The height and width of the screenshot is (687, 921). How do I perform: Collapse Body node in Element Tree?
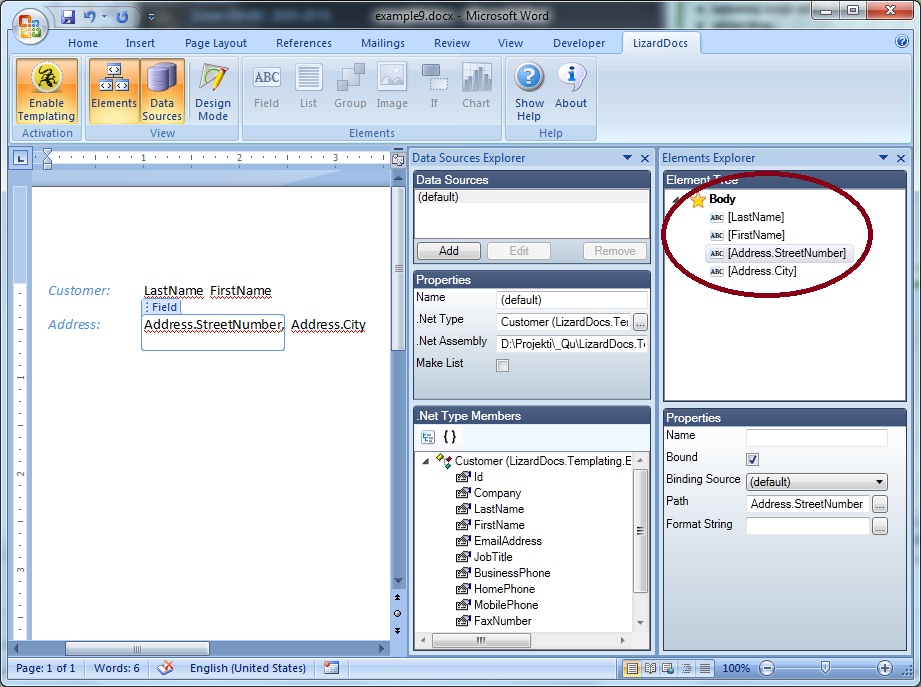click(x=677, y=200)
